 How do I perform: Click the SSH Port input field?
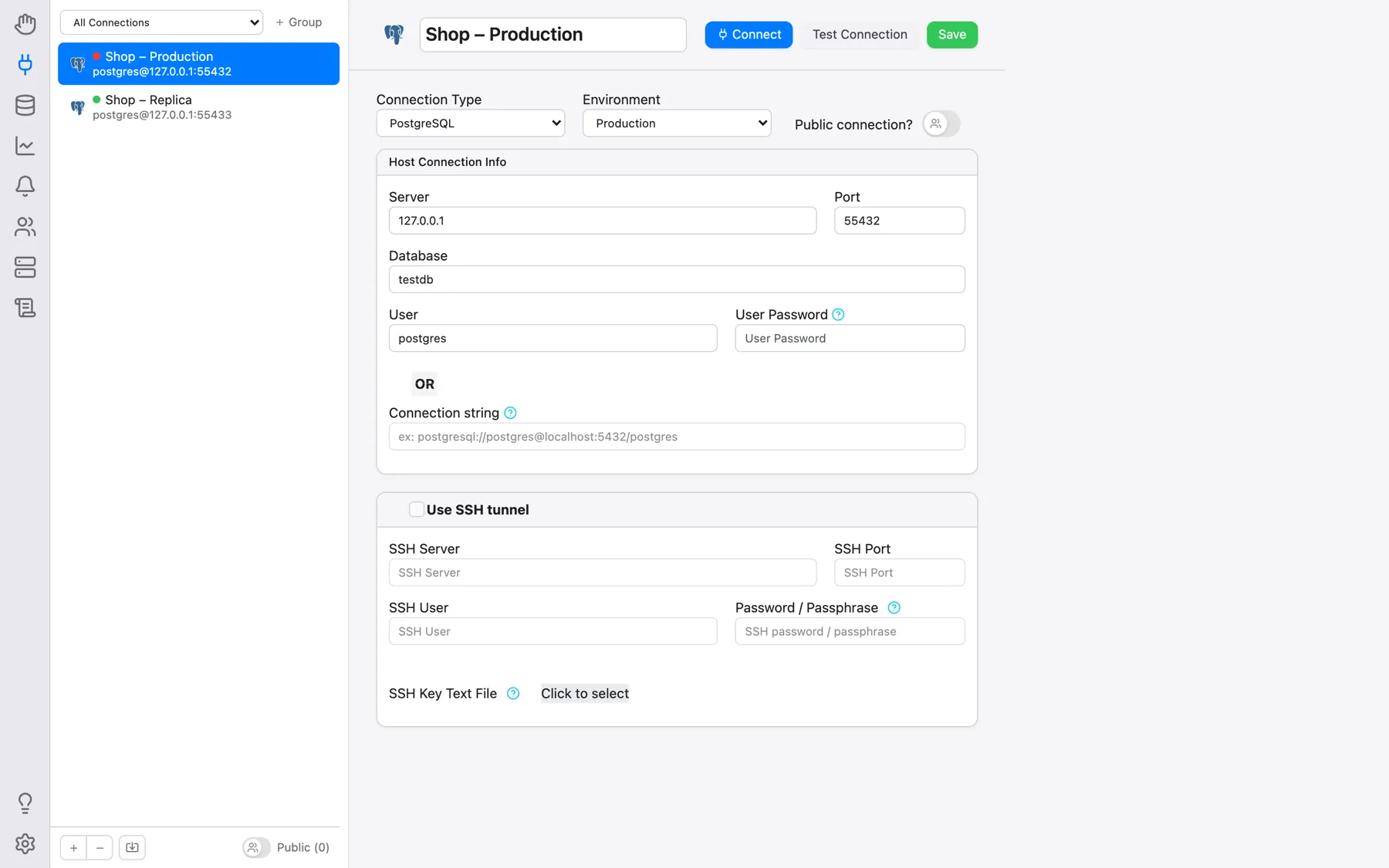click(900, 572)
